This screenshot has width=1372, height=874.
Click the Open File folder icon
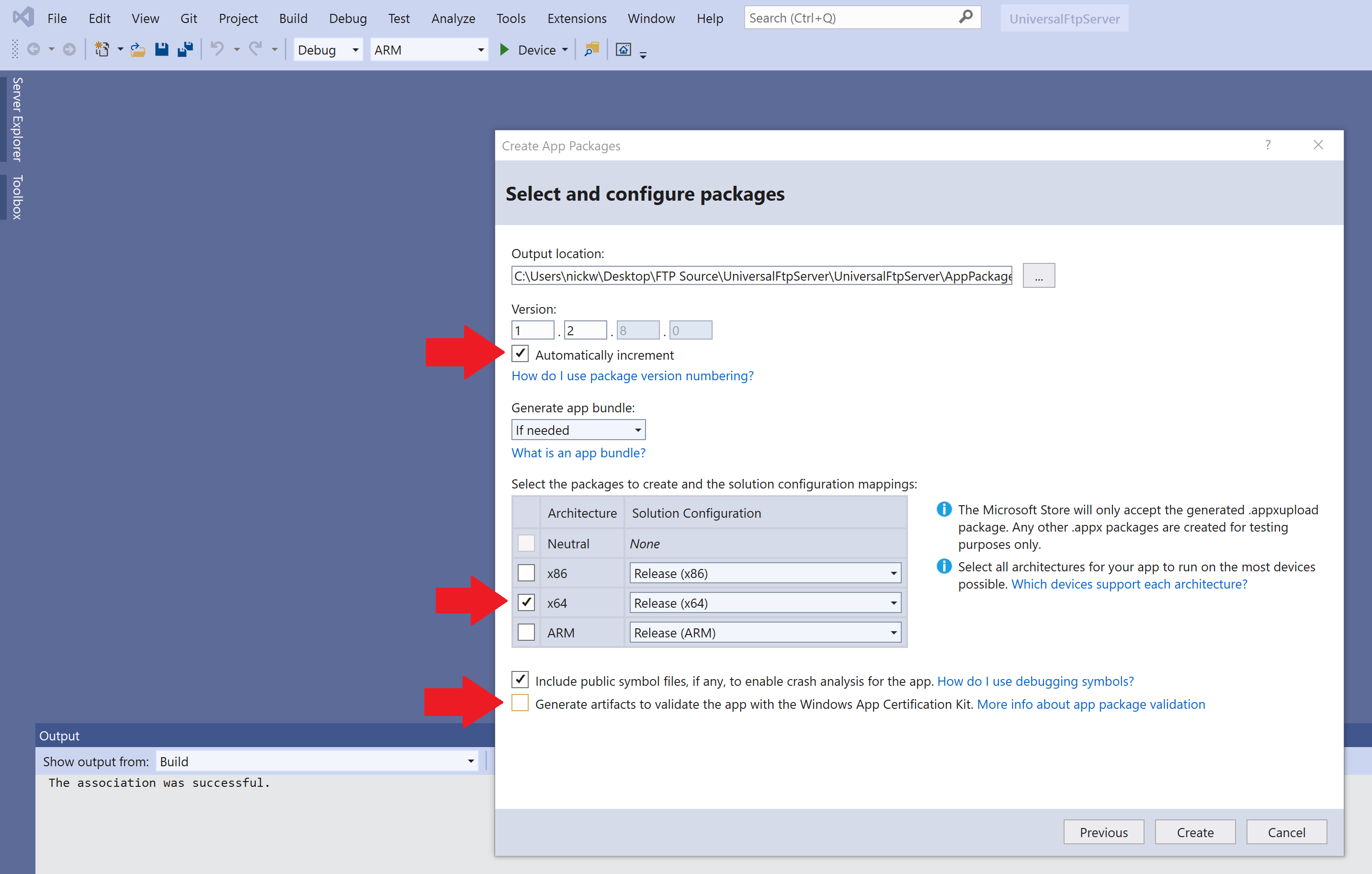[137, 50]
